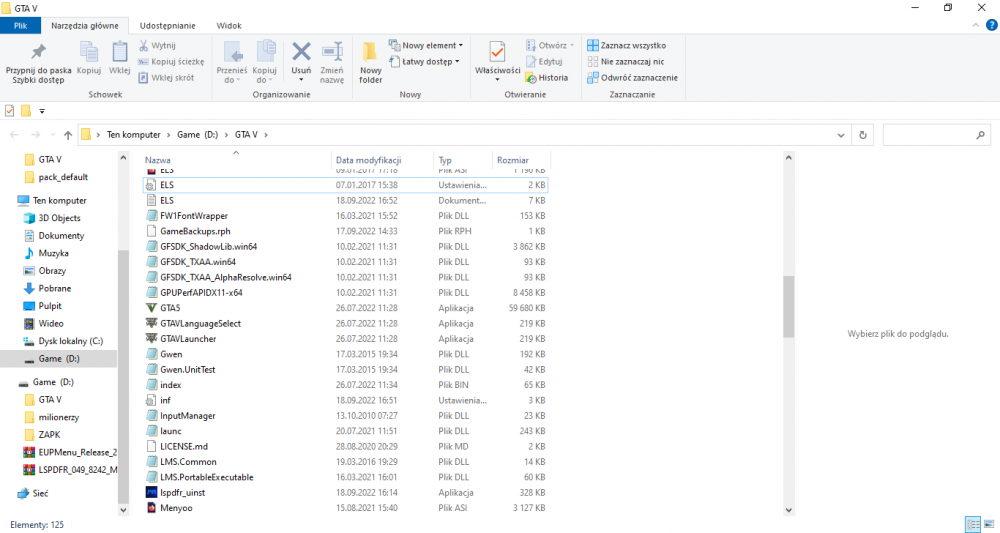
Task: Create a new folder with Nowy folder
Action: point(370,62)
